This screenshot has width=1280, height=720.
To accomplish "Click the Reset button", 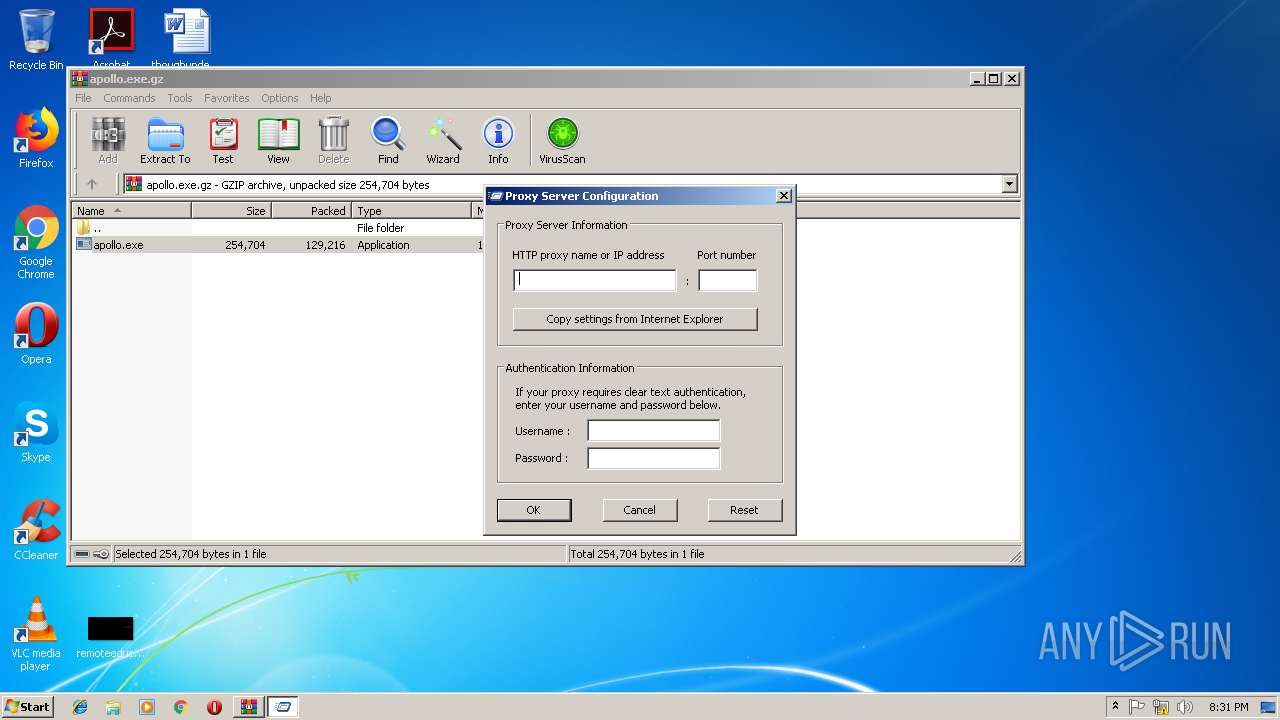I will pyautogui.click(x=744, y=510).
